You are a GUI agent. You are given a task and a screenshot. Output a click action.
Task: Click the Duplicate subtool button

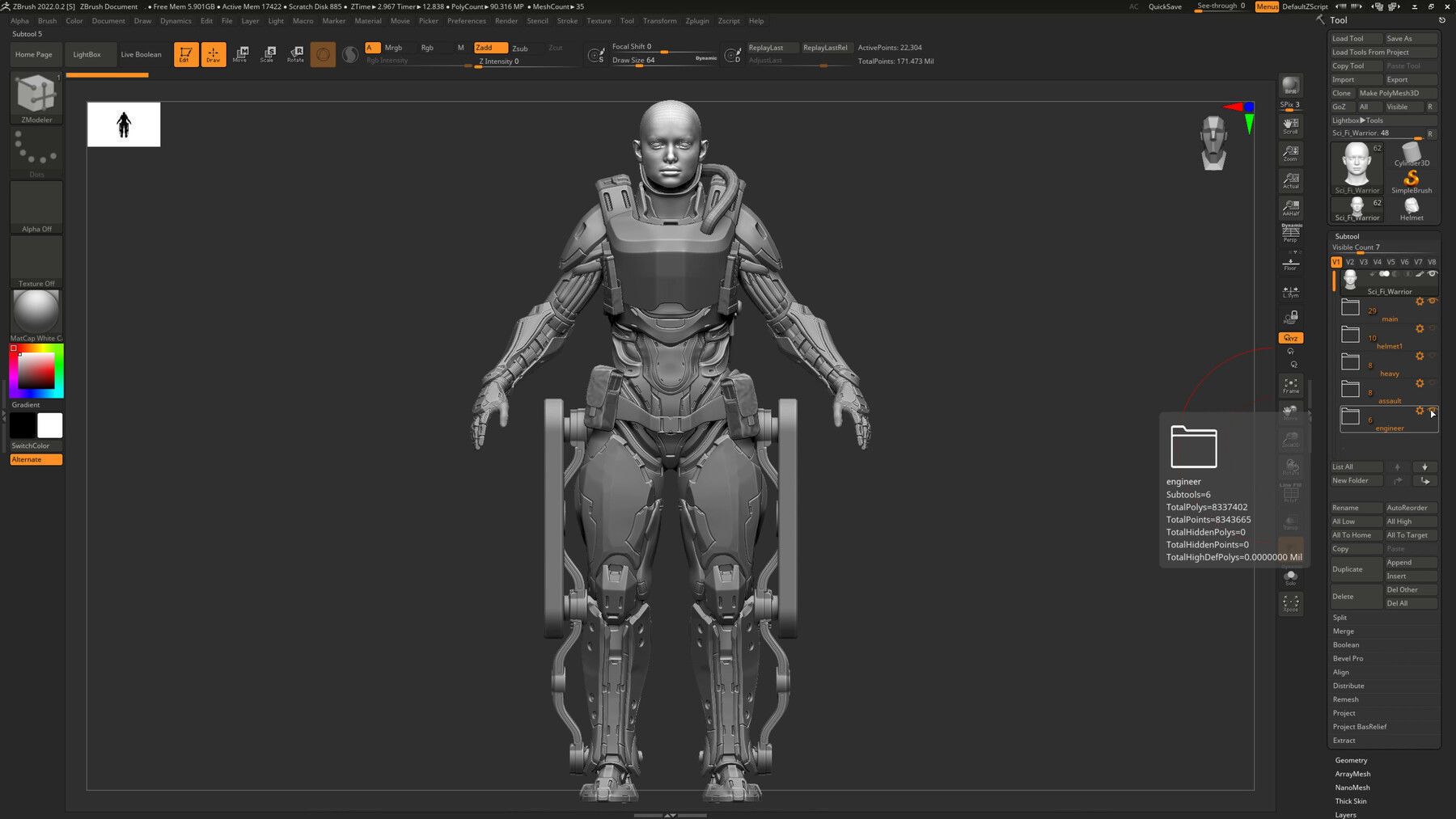[x=1357, y=569]
